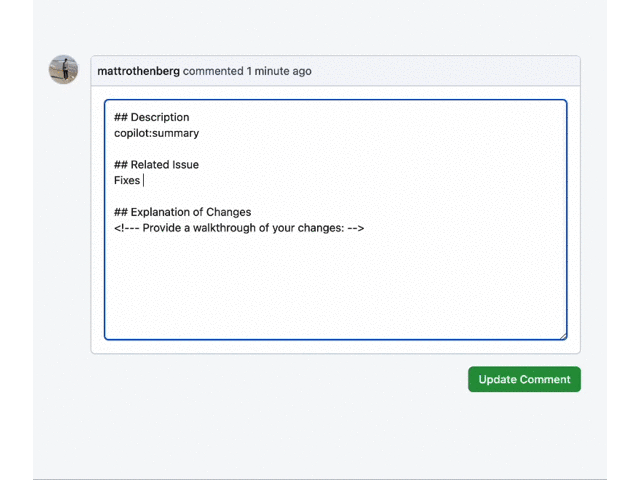Open mattrothenberg's avatar image

(64, 70)
